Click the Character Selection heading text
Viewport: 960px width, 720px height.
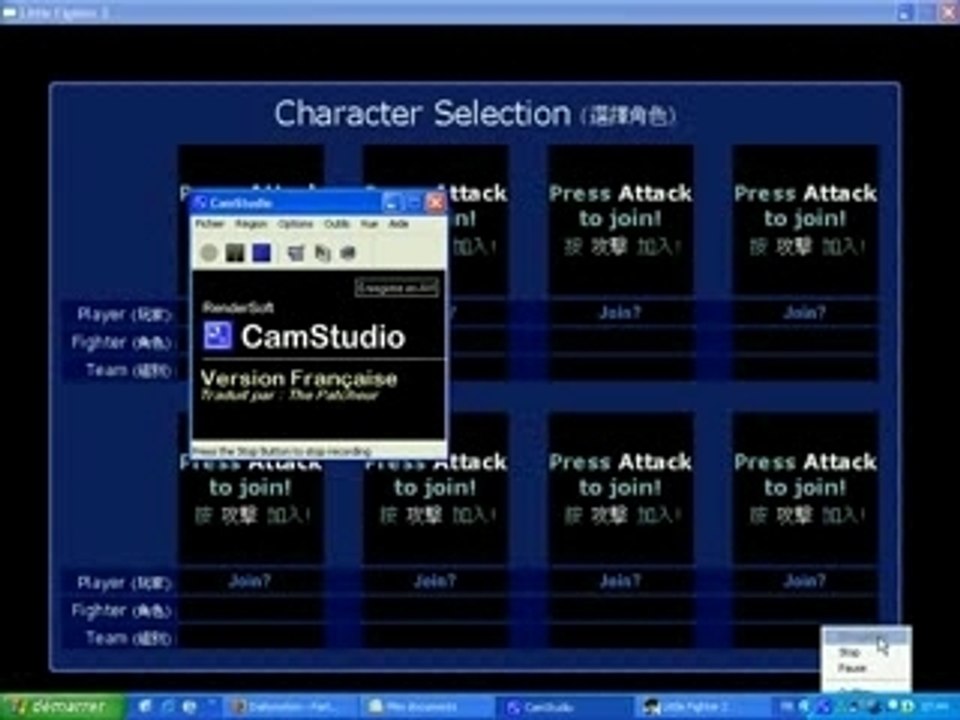[x=422, y=113]
